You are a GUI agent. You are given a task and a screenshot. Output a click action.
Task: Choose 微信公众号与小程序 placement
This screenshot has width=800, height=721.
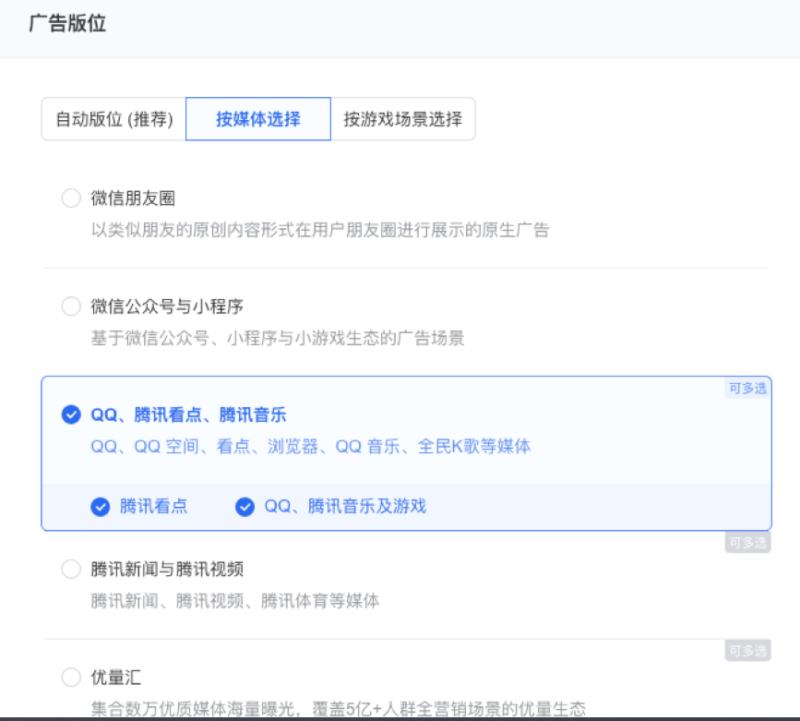coord(71,306)
